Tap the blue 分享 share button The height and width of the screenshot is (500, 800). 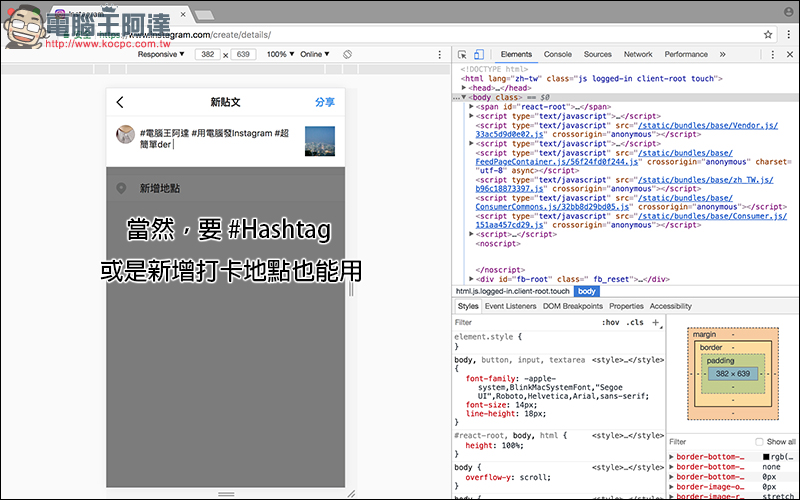pyautogui.click(x=324, y=102)
